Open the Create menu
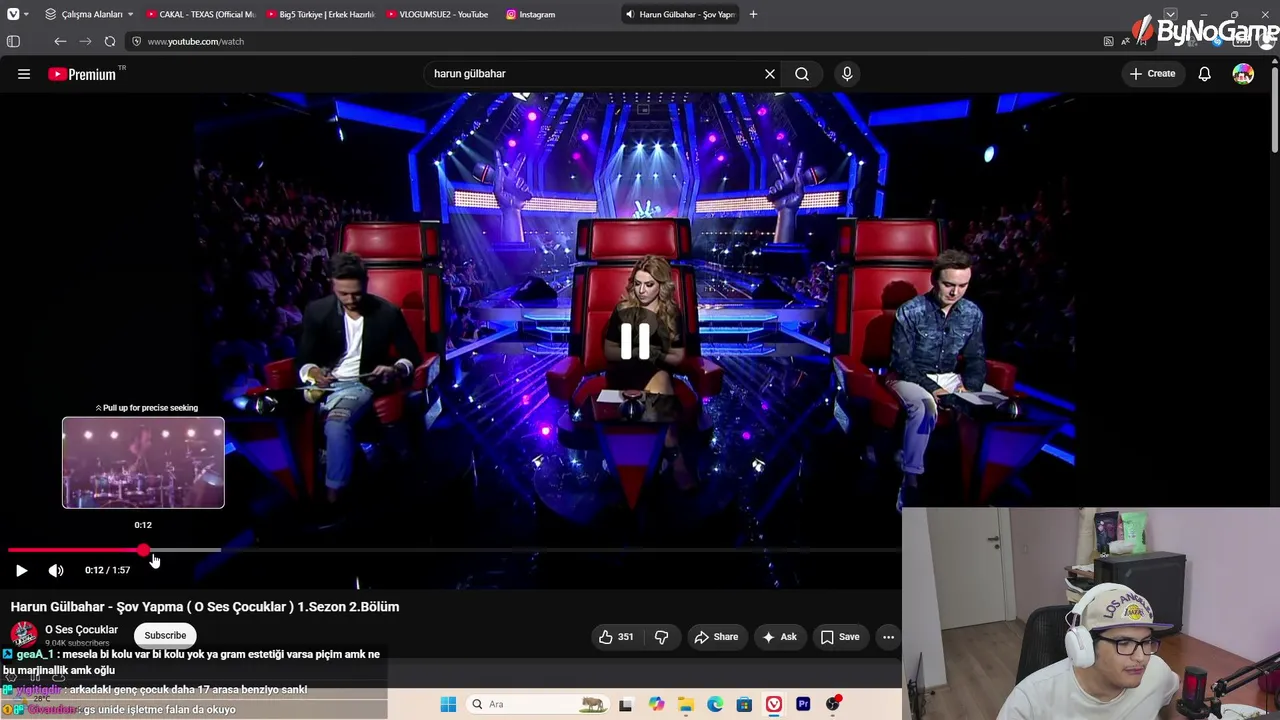Image resolution: width=1280 pixels, height=720 pixels. click(x=1153, y=74)
